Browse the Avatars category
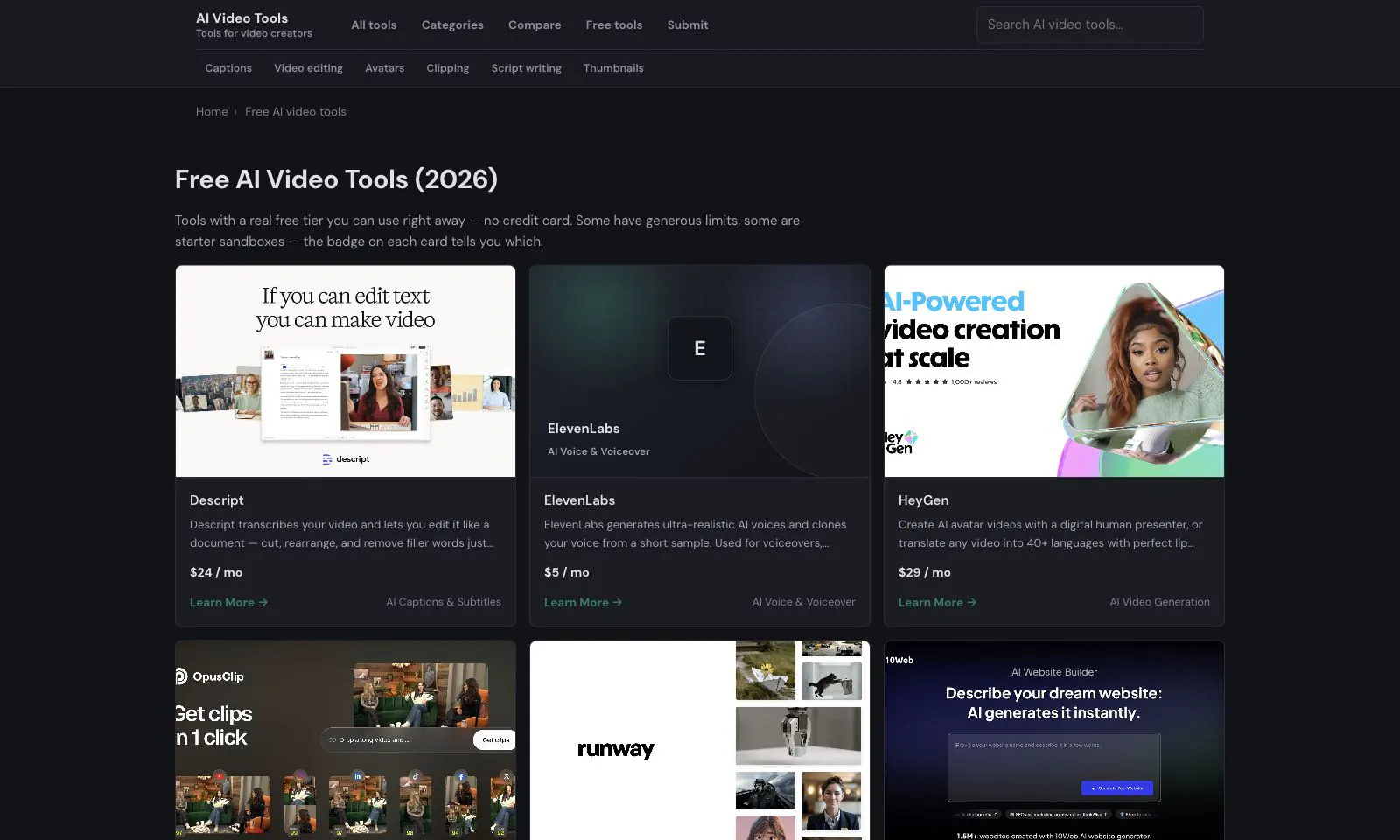This screenshot has height=840, width=1400. 385,68
